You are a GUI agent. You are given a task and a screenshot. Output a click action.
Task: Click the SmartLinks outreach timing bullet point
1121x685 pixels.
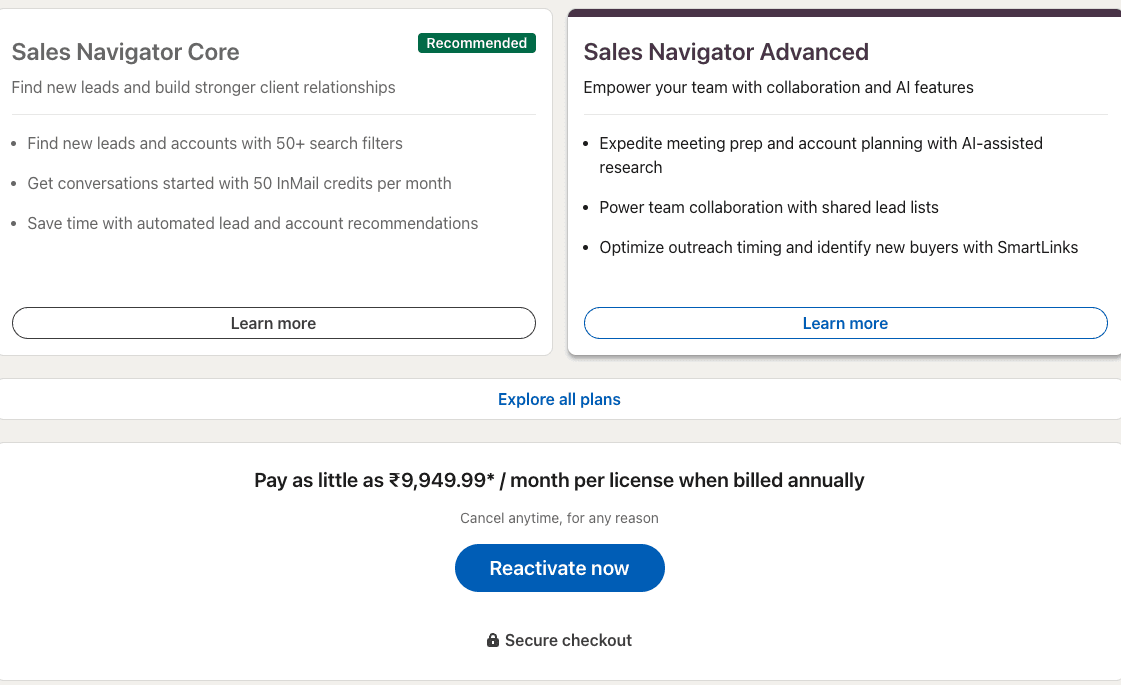click(838, 247)
